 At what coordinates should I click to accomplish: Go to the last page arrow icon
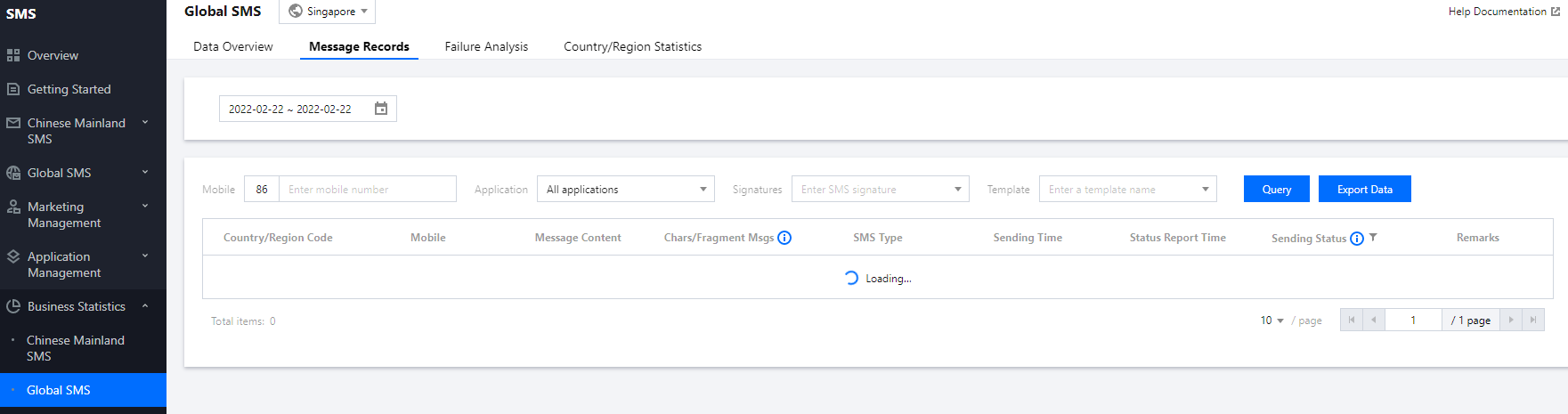click(1533, 321)
